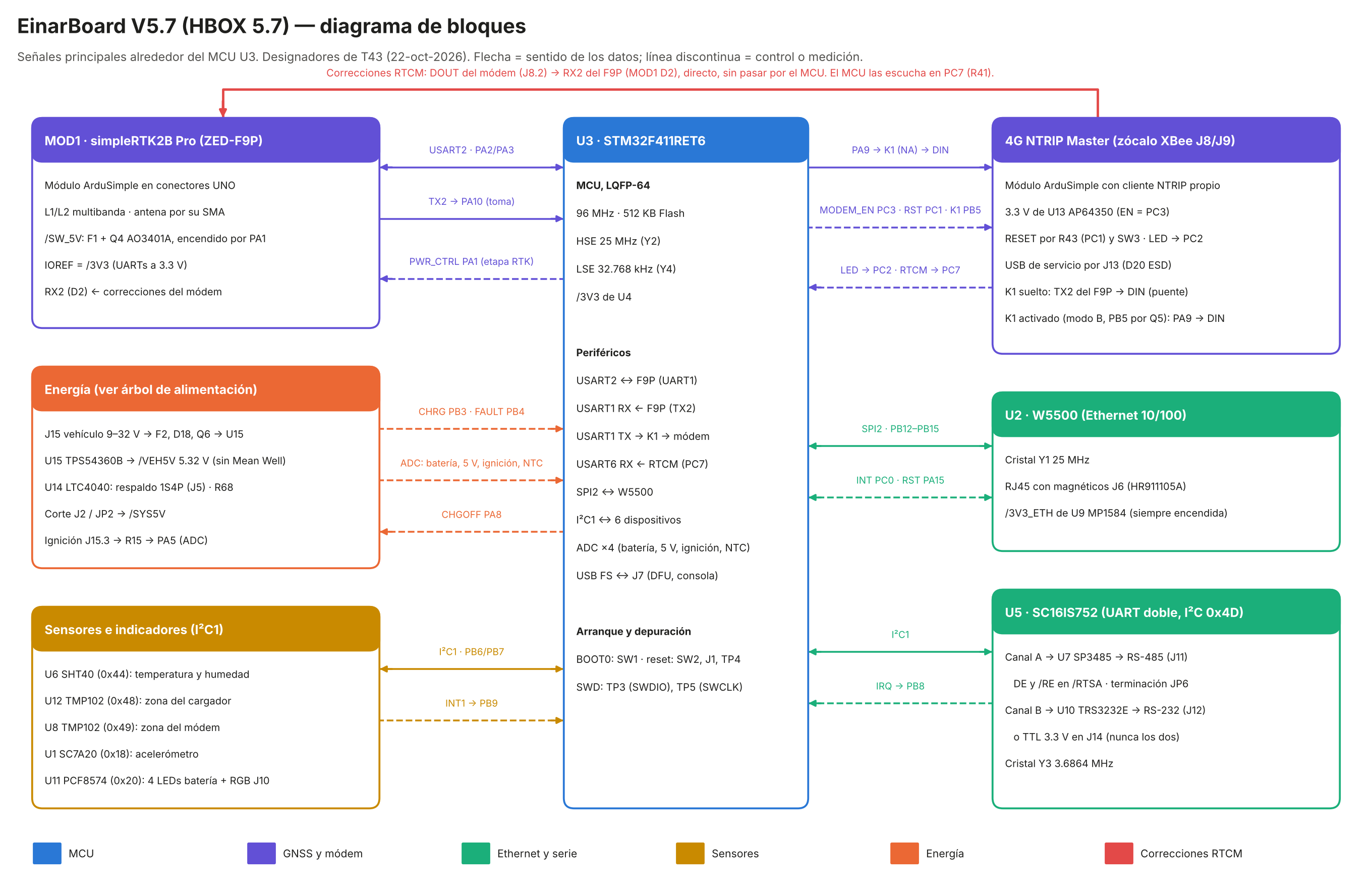Select the U2 W5500 Ethernet block header
1372x892 pixels.
1166,415
